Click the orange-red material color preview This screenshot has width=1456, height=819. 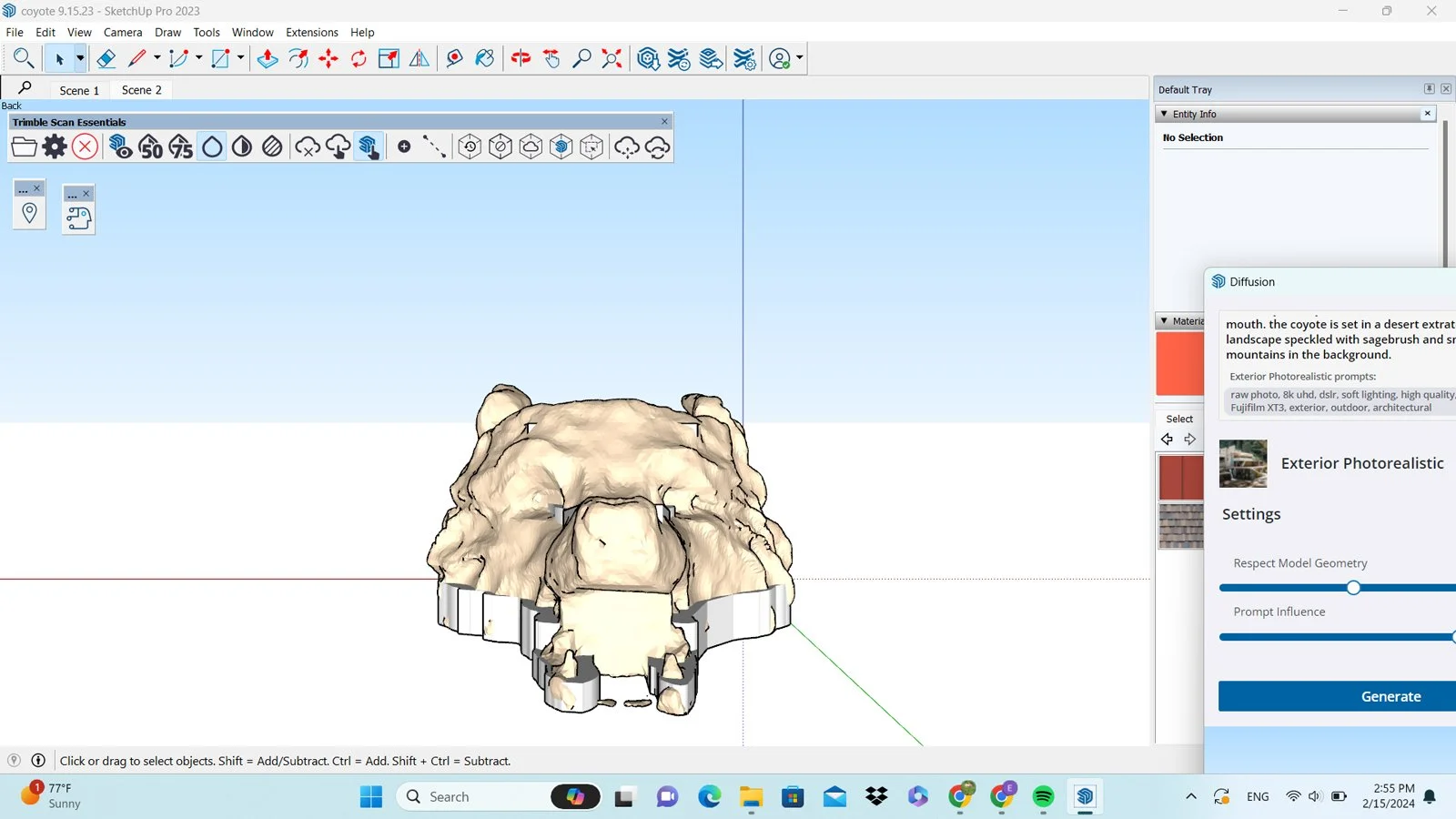[x=1179, y=363]
